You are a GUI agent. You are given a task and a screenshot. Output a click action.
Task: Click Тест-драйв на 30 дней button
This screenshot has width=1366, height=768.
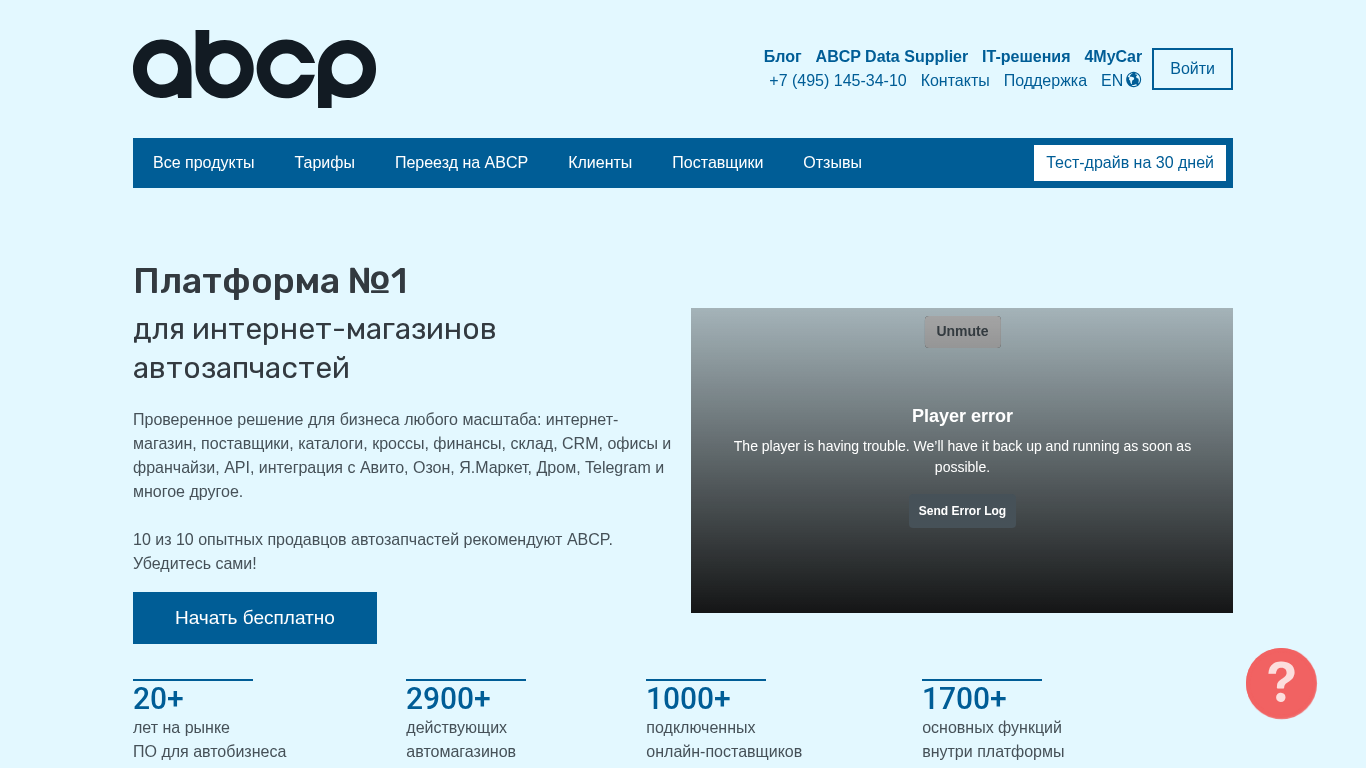pos(1130,163)
